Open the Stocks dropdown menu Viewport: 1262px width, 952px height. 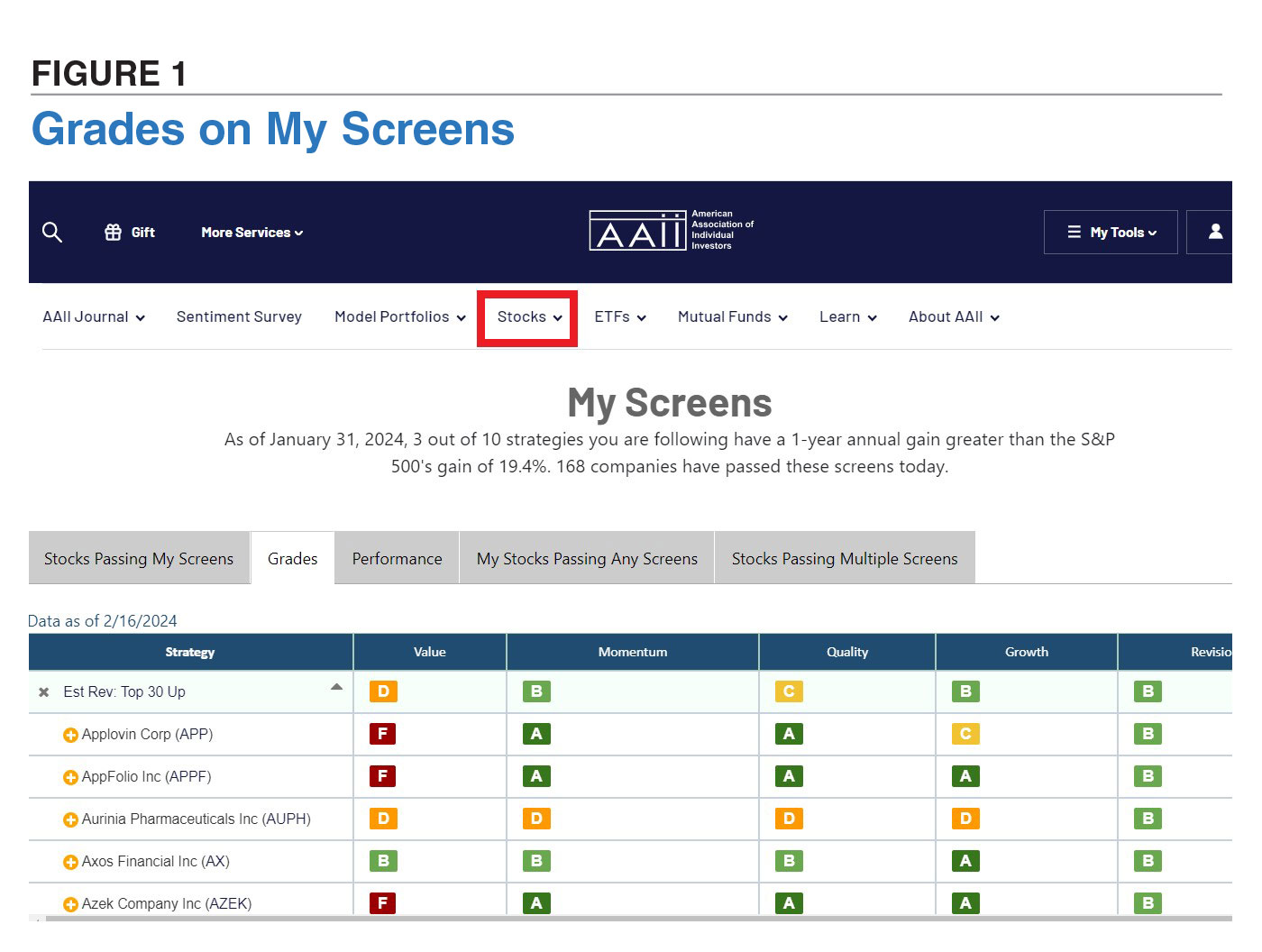pos(529,317)
